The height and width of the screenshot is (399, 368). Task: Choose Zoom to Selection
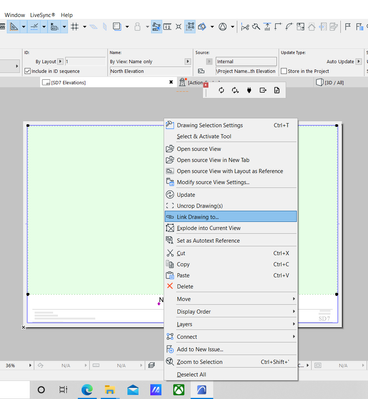231,362
